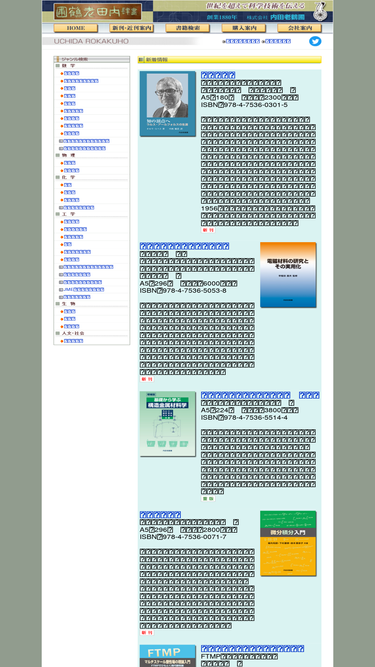Open title link above ISBN 978-4-7536-5514-4
Screen dimensions: 375x667
[260, 395]
